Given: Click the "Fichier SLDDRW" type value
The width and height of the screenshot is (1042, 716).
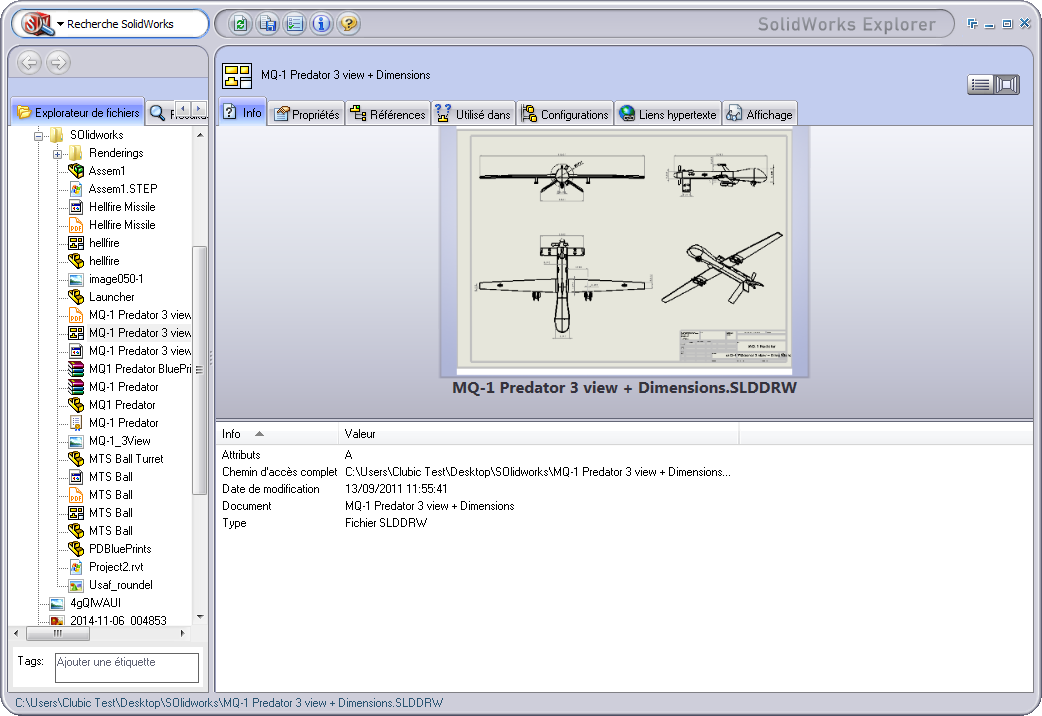Looking at the screenshot, I should pos(386,523).
